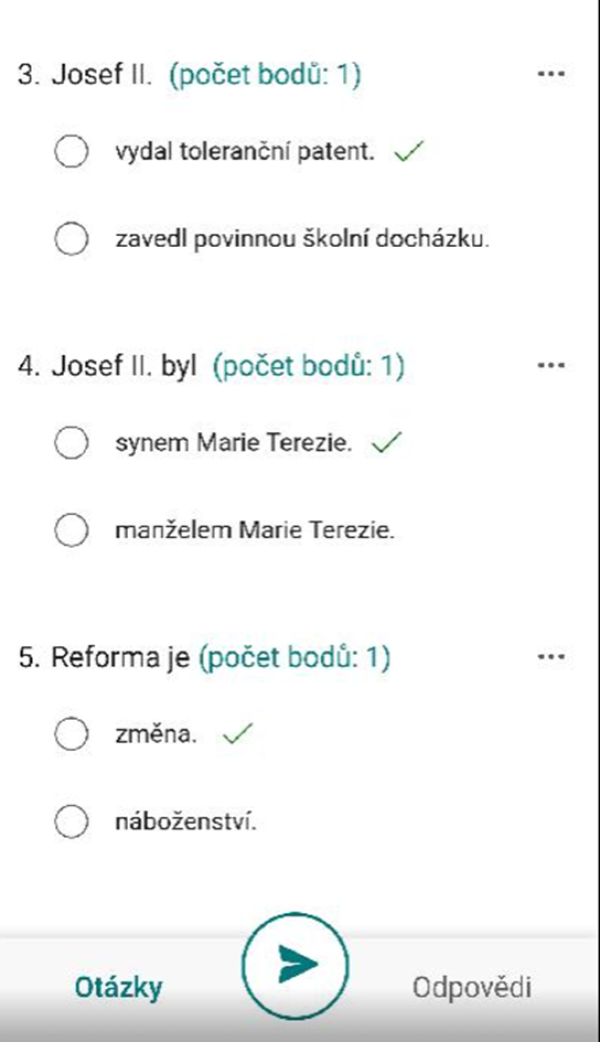Click question 3 title Josef II.

85,74
